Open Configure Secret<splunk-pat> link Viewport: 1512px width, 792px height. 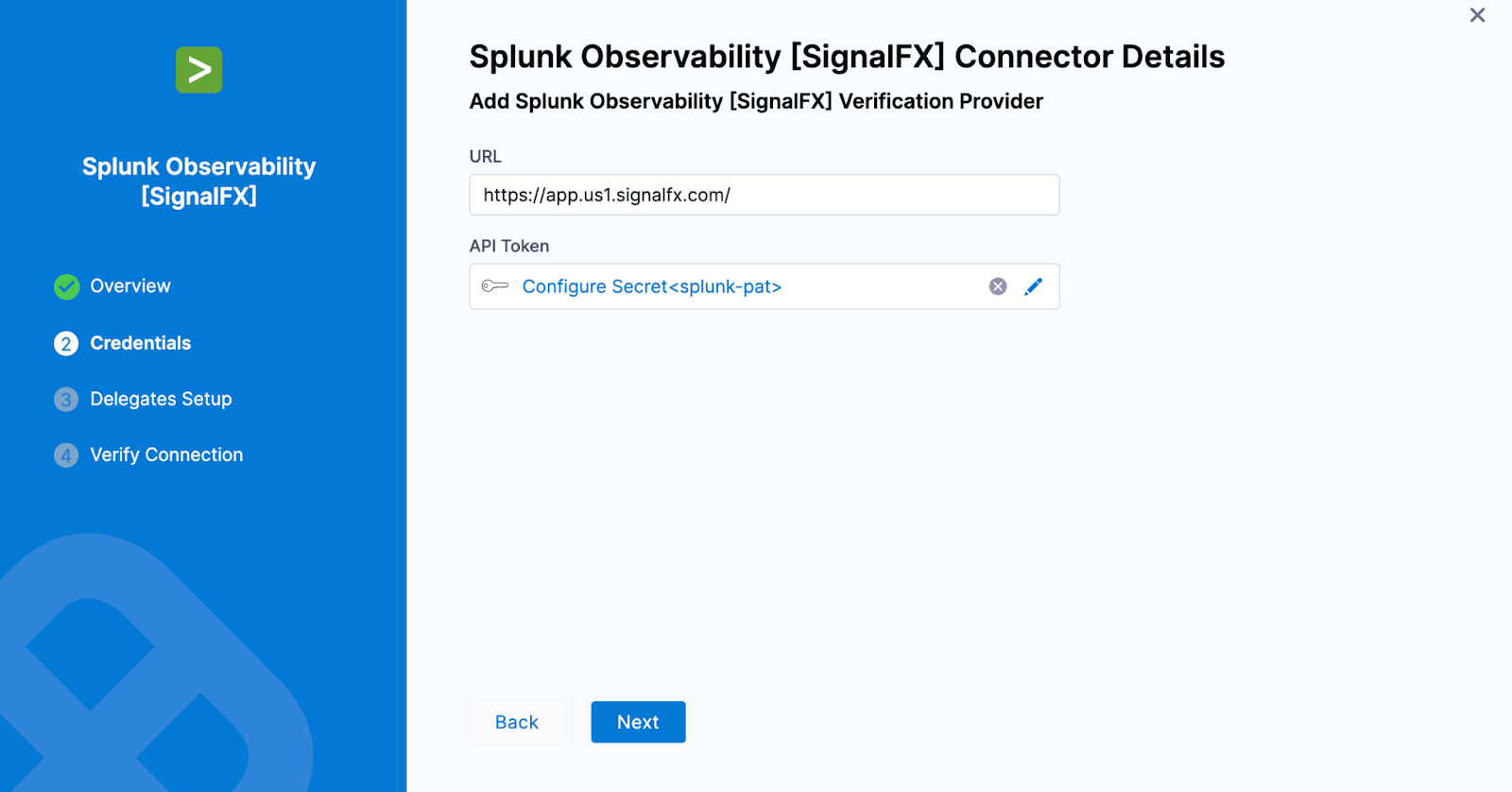coord(652,285)
